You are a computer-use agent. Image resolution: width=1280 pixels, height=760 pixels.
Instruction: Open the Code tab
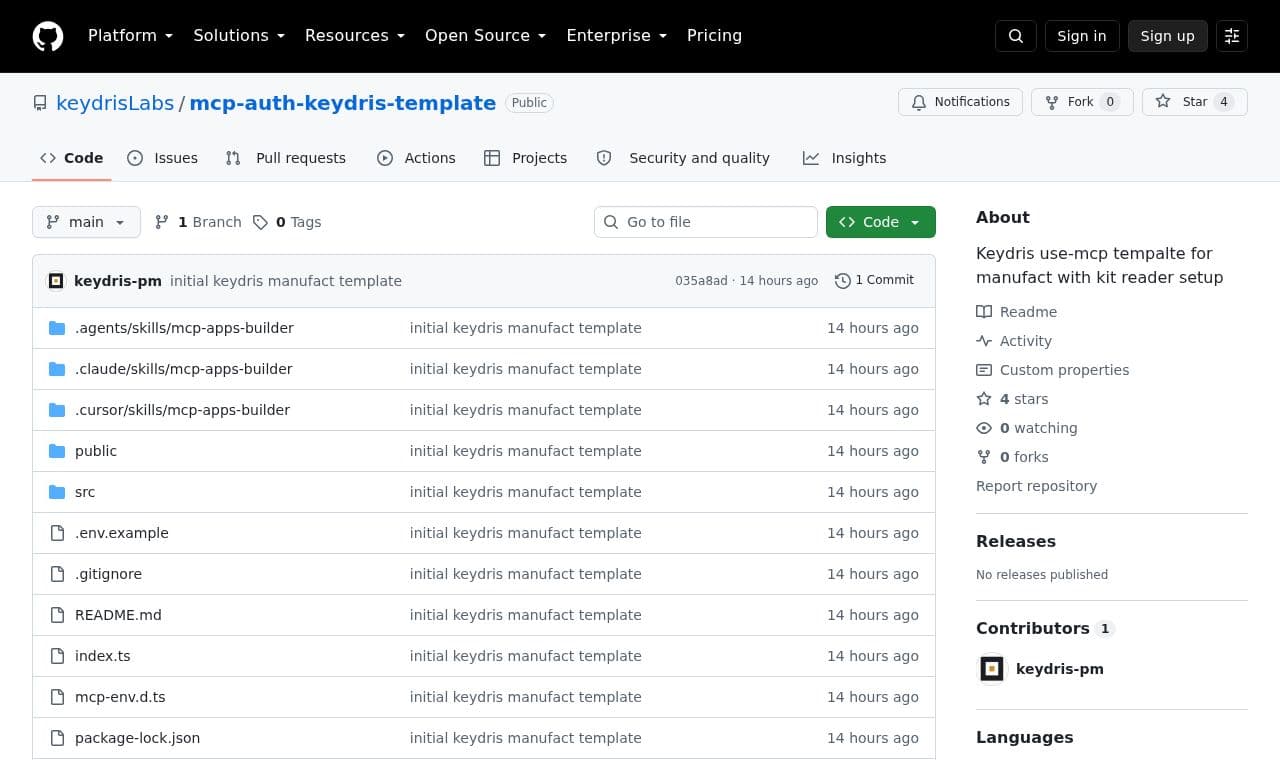click(72, 158)
